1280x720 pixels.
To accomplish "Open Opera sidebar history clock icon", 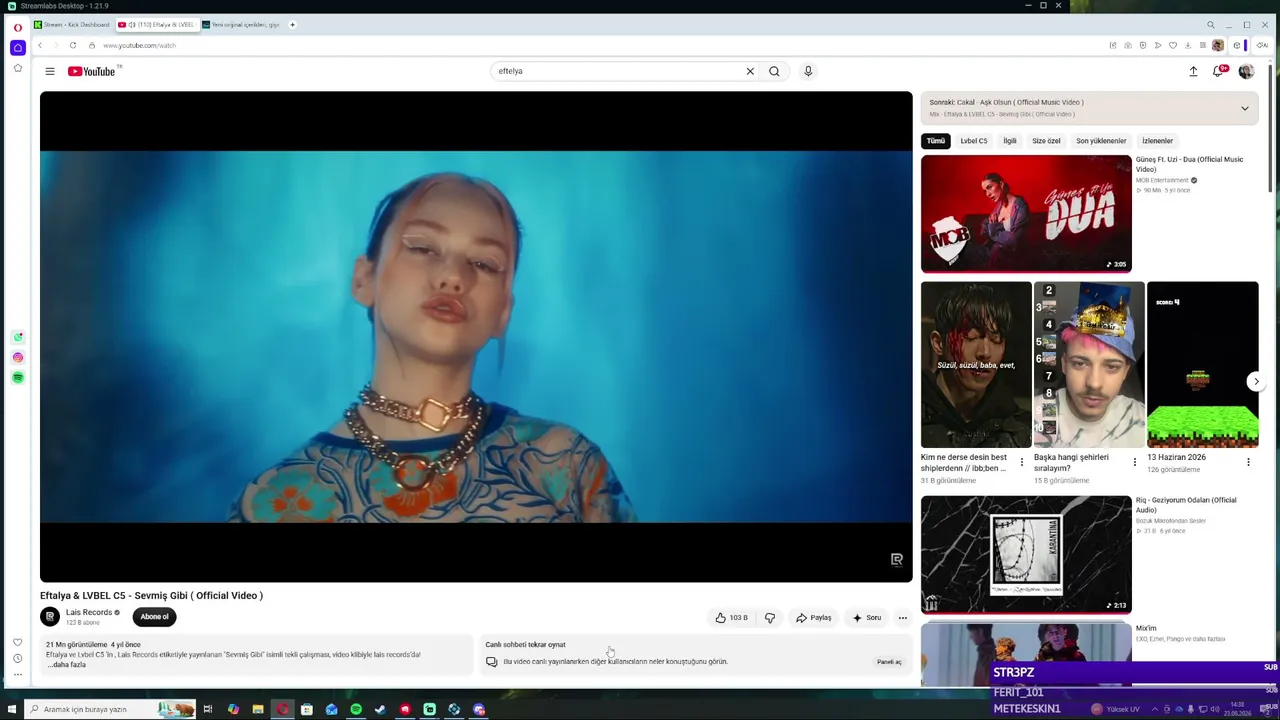I will [x=17, y=658].
